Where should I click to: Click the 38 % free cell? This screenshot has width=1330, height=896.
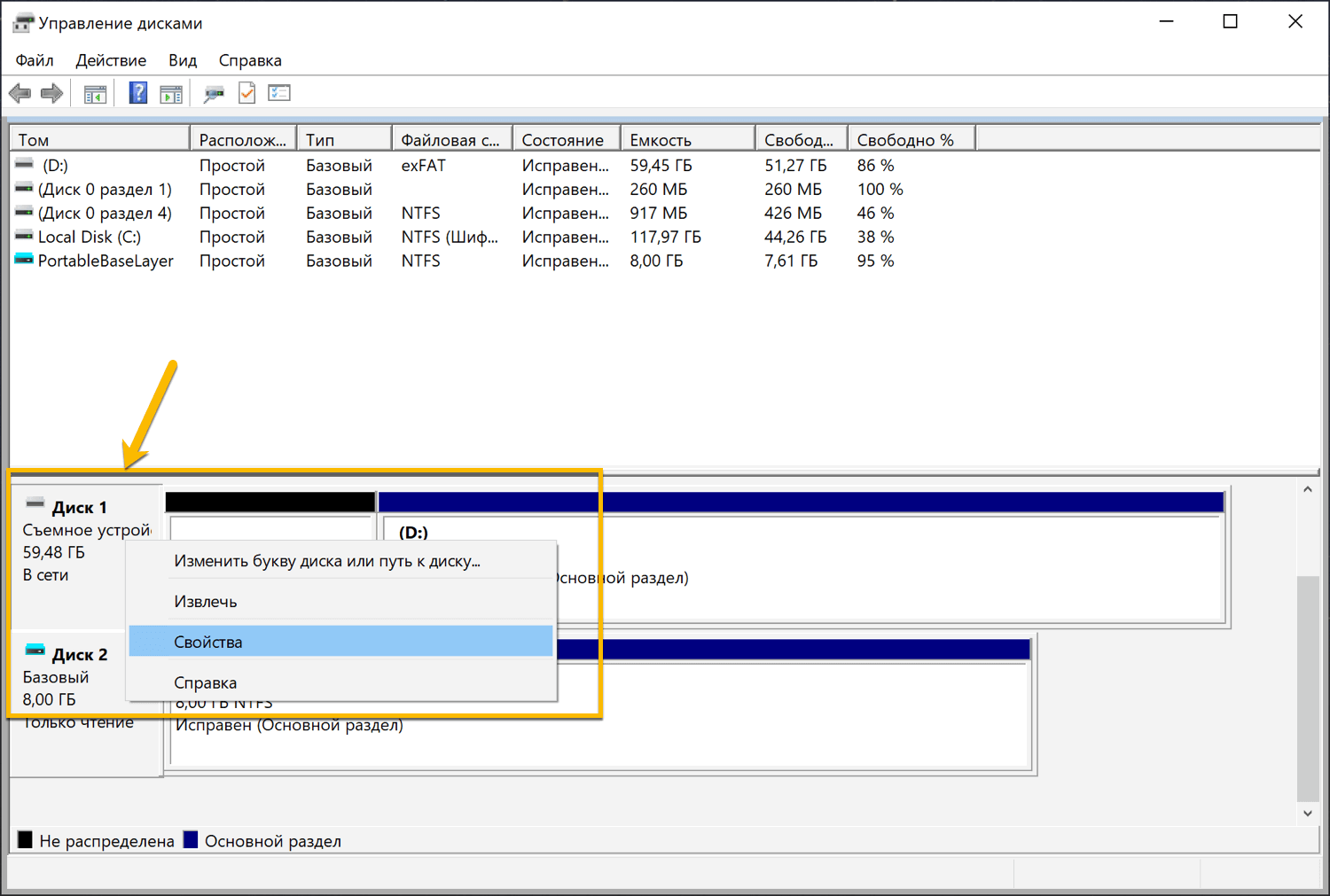[x=875, y=237]
